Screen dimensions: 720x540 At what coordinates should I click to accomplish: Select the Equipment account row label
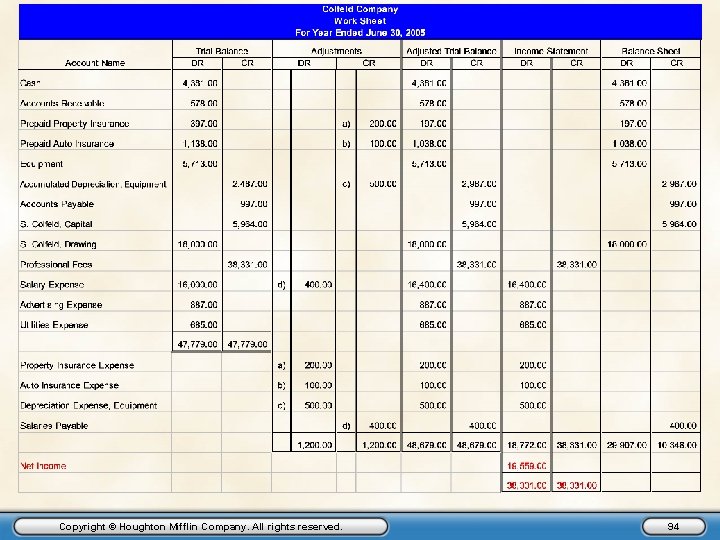(41, 164)
